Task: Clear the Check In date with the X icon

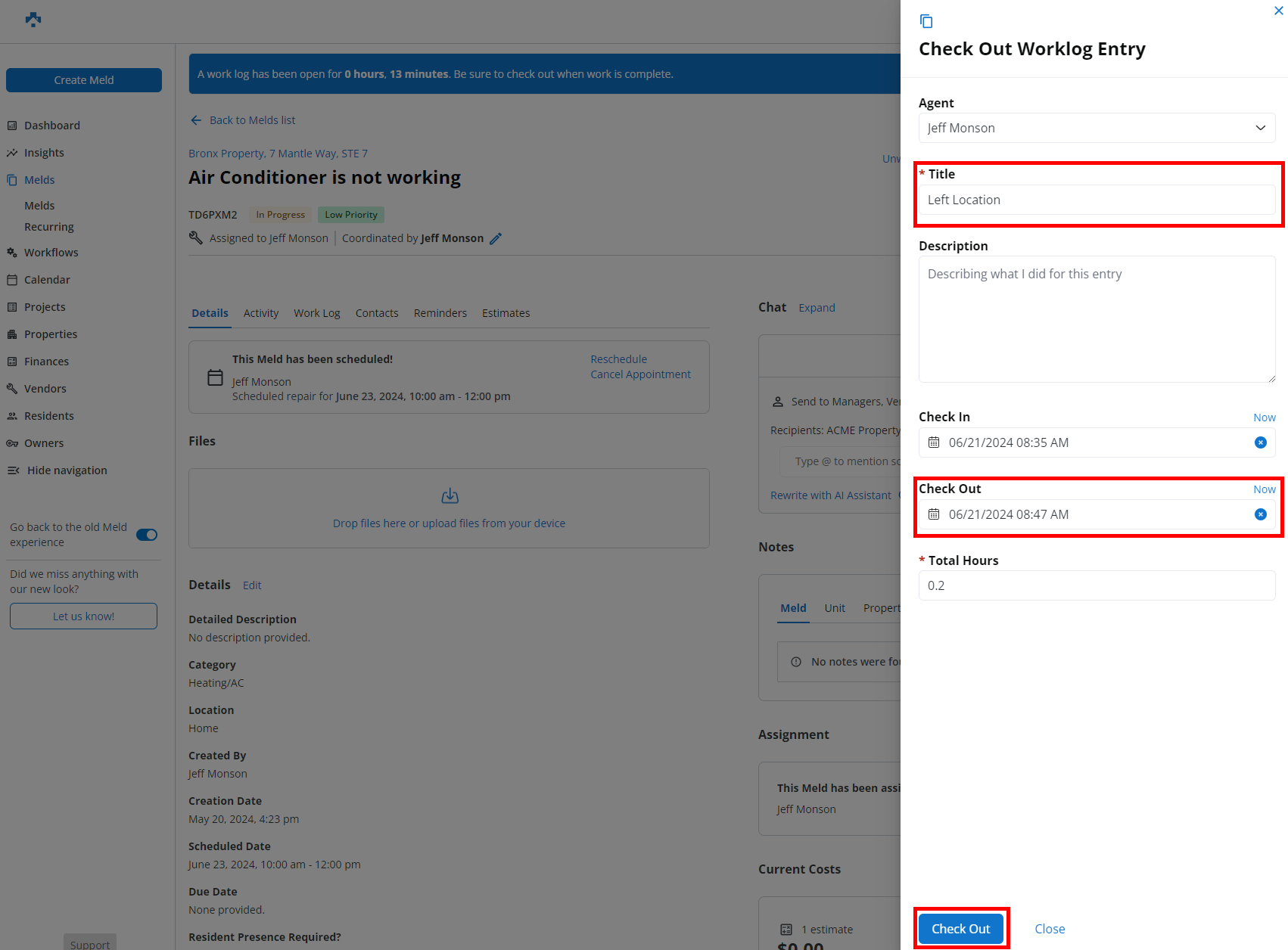Action: coord(1260,442)
